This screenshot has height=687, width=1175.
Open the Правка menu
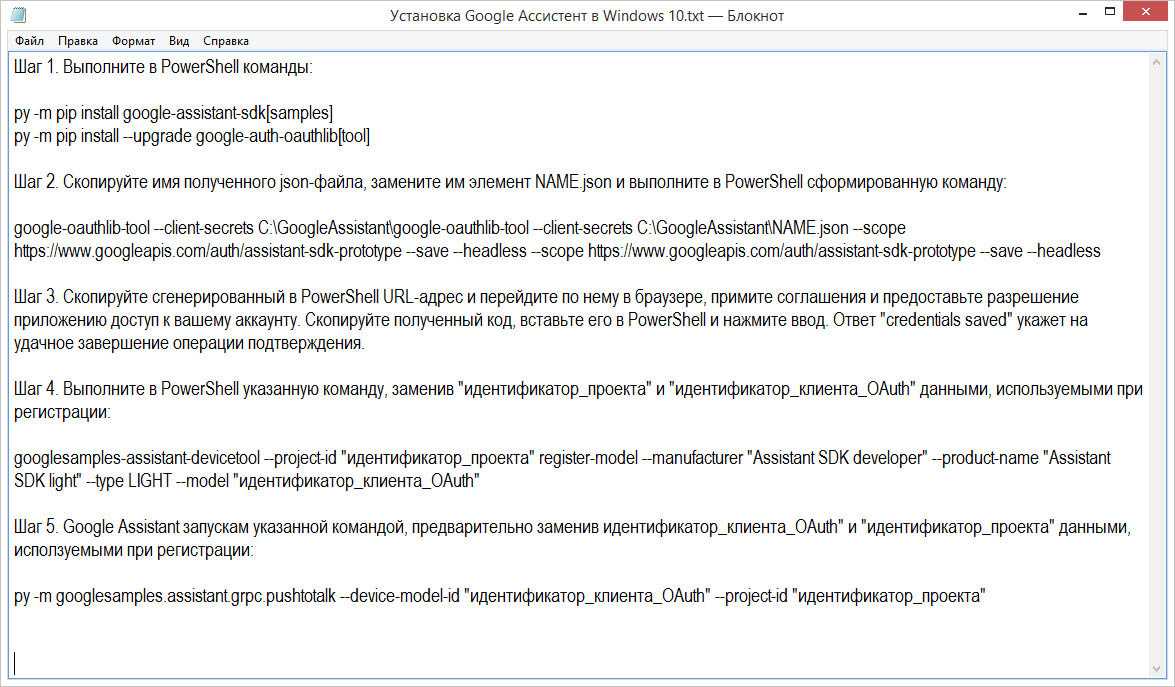(77, 41)
